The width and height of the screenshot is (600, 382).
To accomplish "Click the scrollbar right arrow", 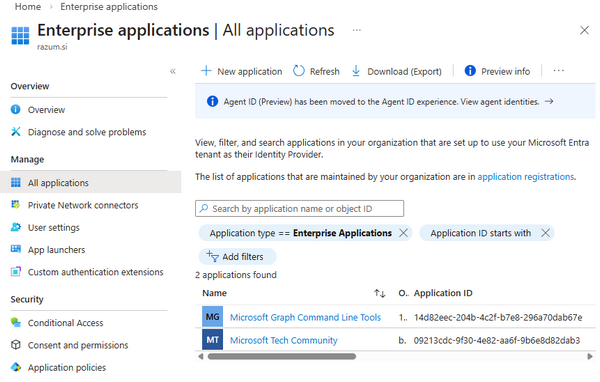I will click(x=590, y=356).
